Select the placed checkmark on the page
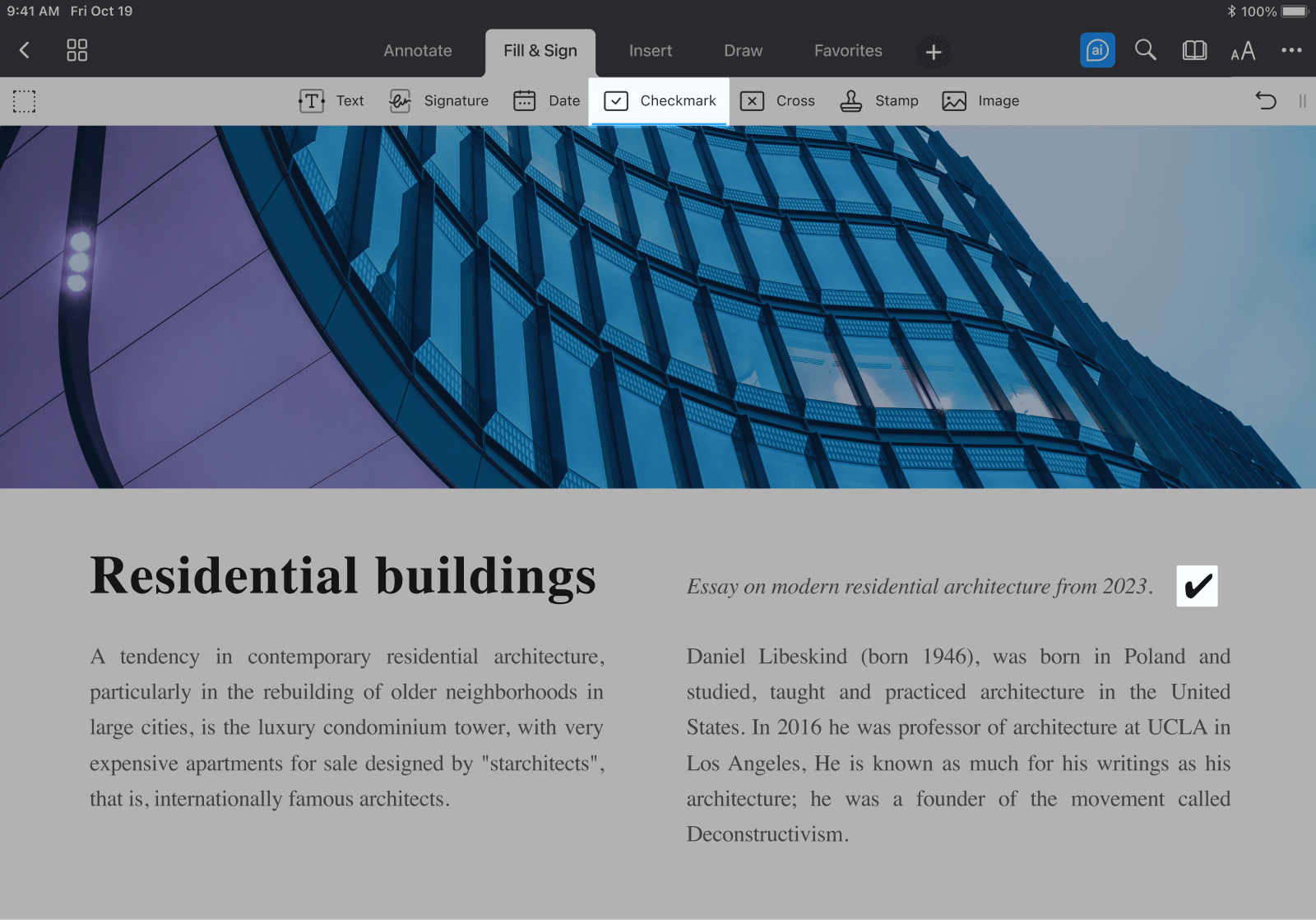Image resolution: width=1316 pixels, height=920 pixels. [1197, 586]
